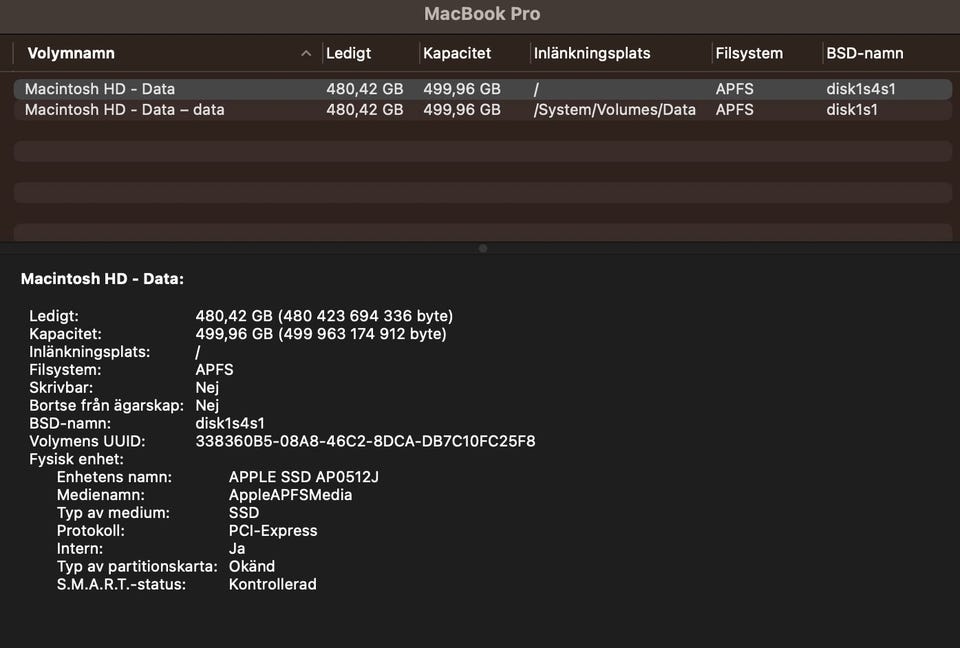Screen dimensions: 960x648
Task: Click the APPLE SSD AP0512J device name
Action: [303, 477]
